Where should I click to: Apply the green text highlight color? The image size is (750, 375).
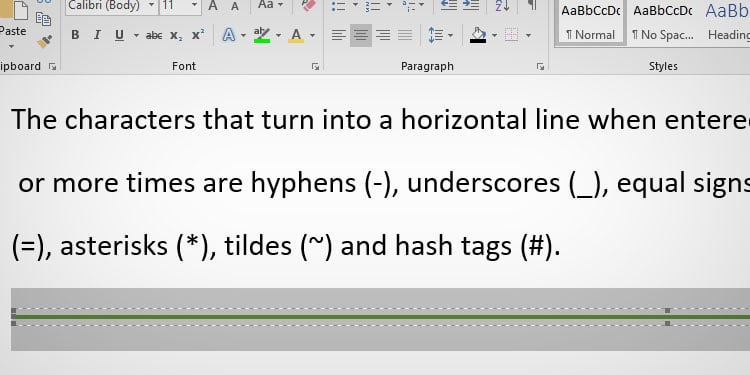[x=262, y=35]
